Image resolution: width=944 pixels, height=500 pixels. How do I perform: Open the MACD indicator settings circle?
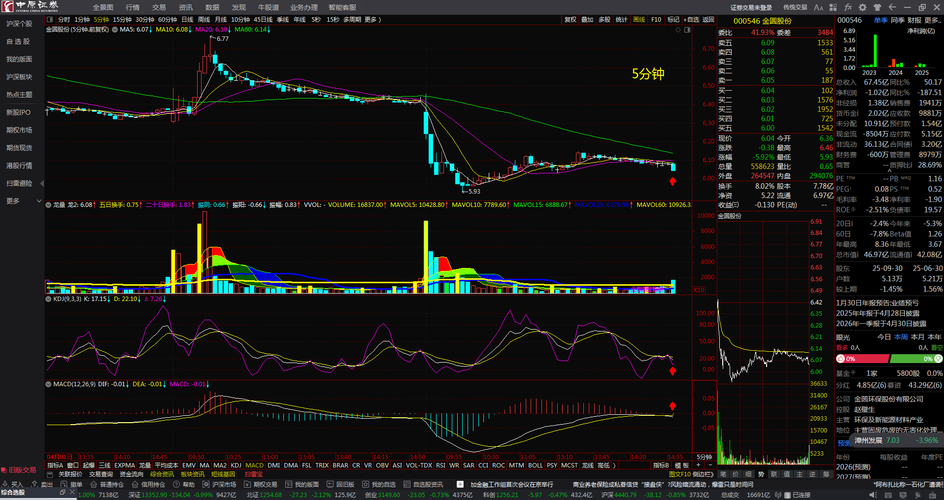click(48, 383)
